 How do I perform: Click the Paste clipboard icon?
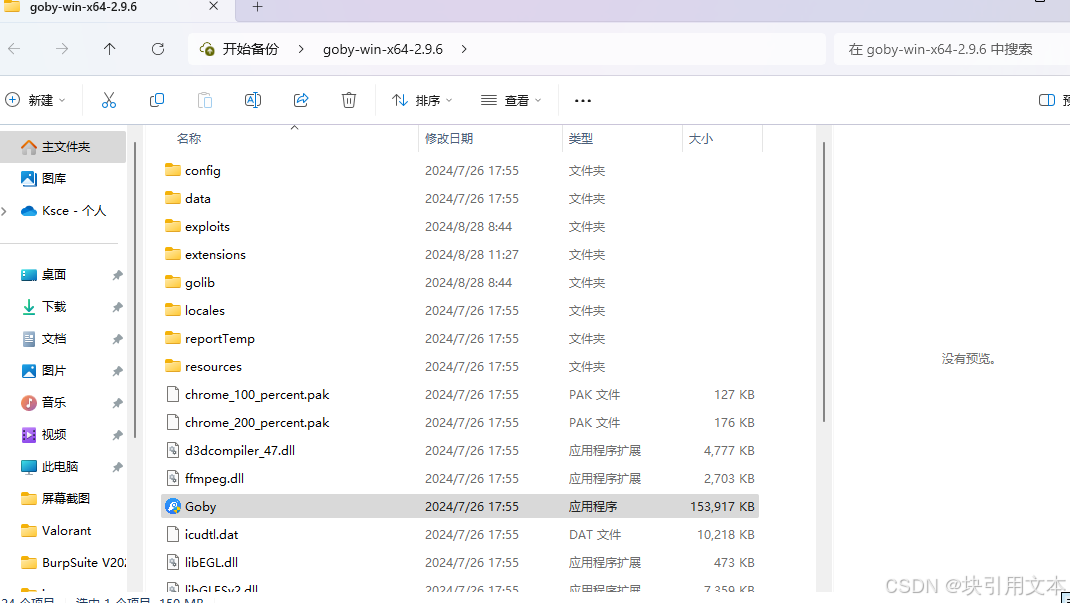click(205, 100)
